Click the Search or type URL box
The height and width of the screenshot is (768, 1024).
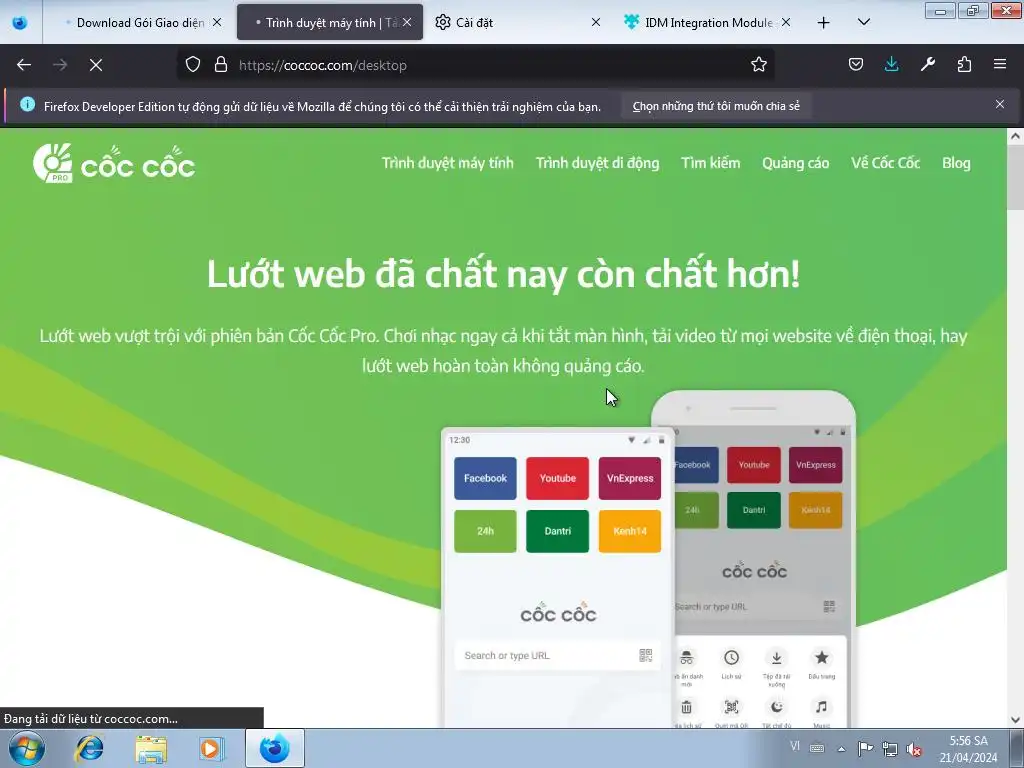(557, 655)
